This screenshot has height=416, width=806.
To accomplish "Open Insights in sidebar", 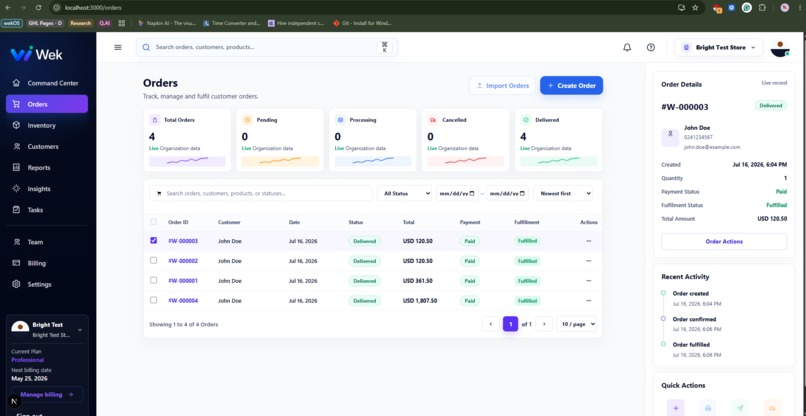I will pyautogui.click(x=47, y=189).
